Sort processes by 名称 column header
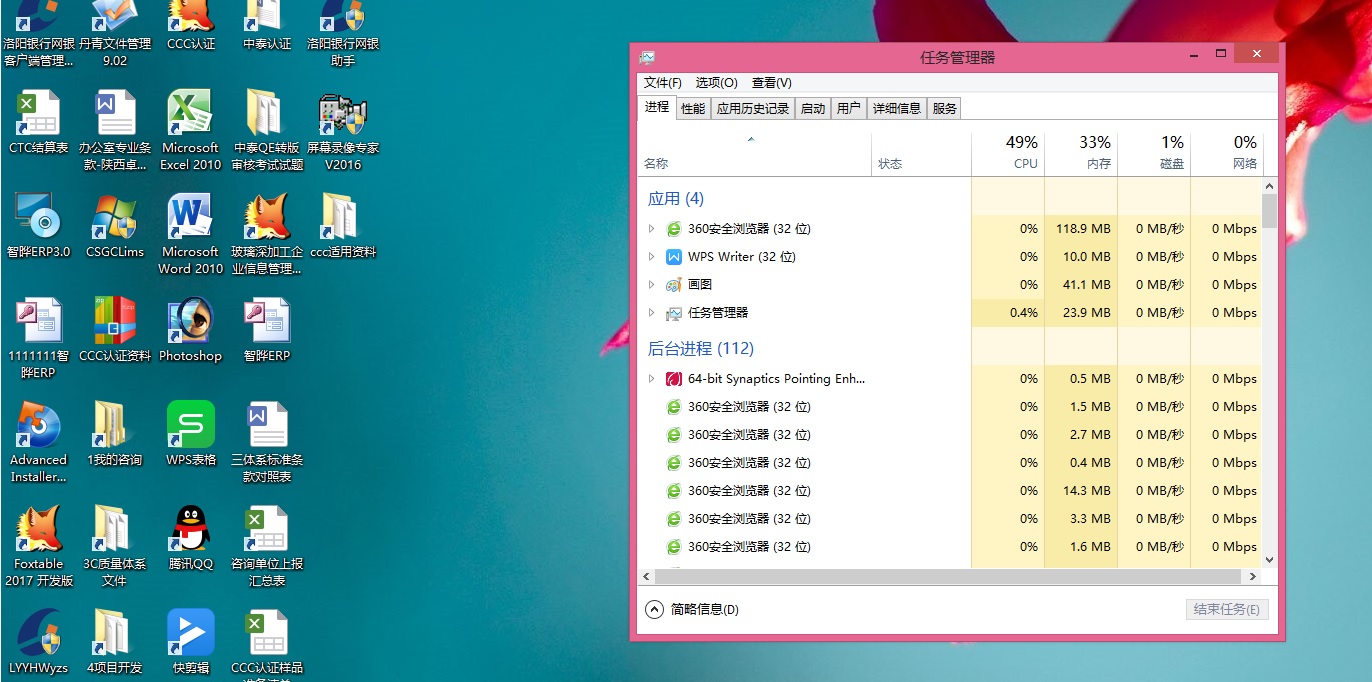Image resolution: width=1372 pixels, height=682 pixels. (x=754, y=153)
